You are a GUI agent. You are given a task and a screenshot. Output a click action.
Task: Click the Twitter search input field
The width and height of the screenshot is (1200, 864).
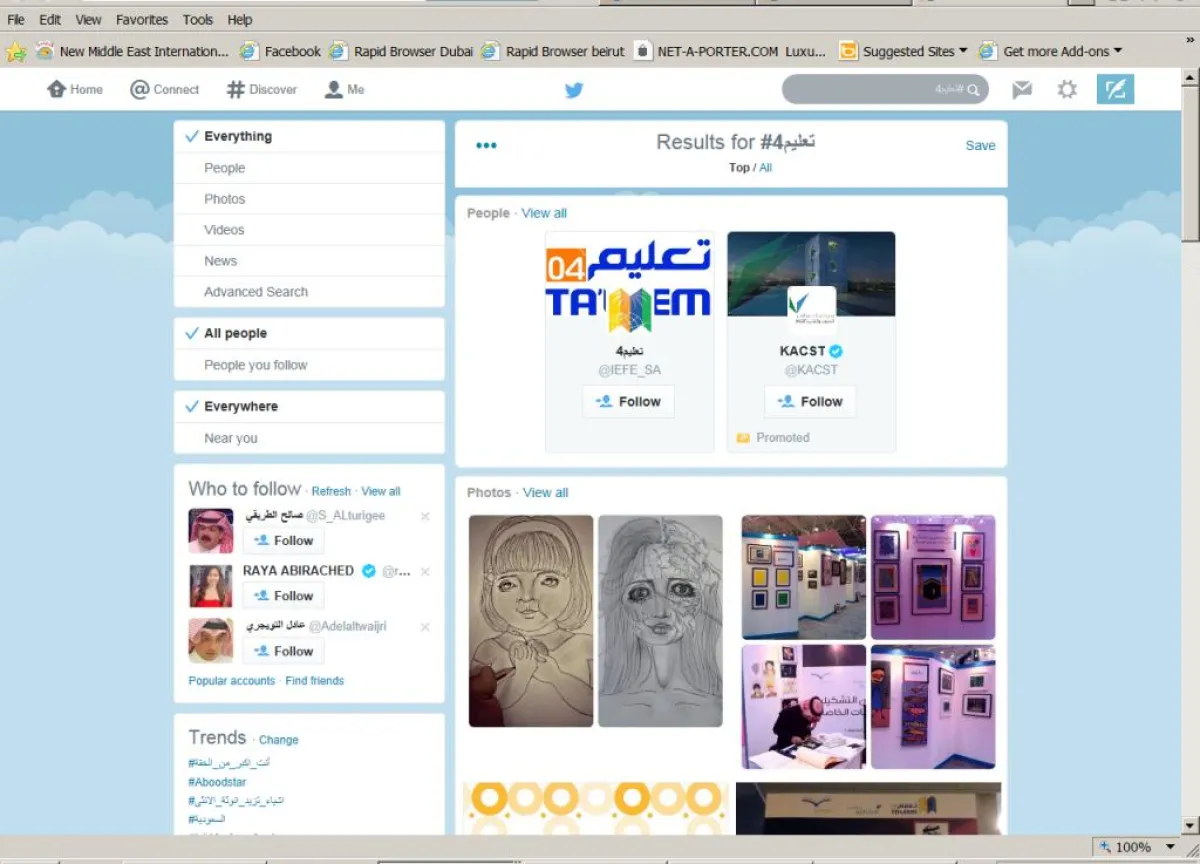click(x=875, y=89)
